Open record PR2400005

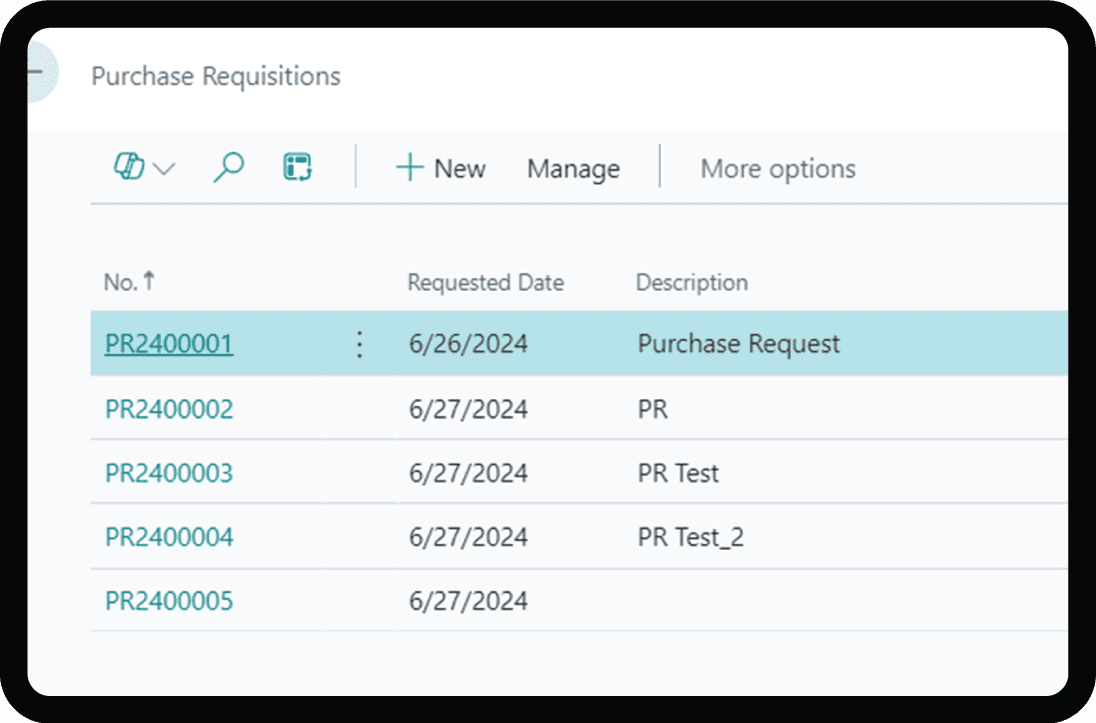click(x=168, y=601)
